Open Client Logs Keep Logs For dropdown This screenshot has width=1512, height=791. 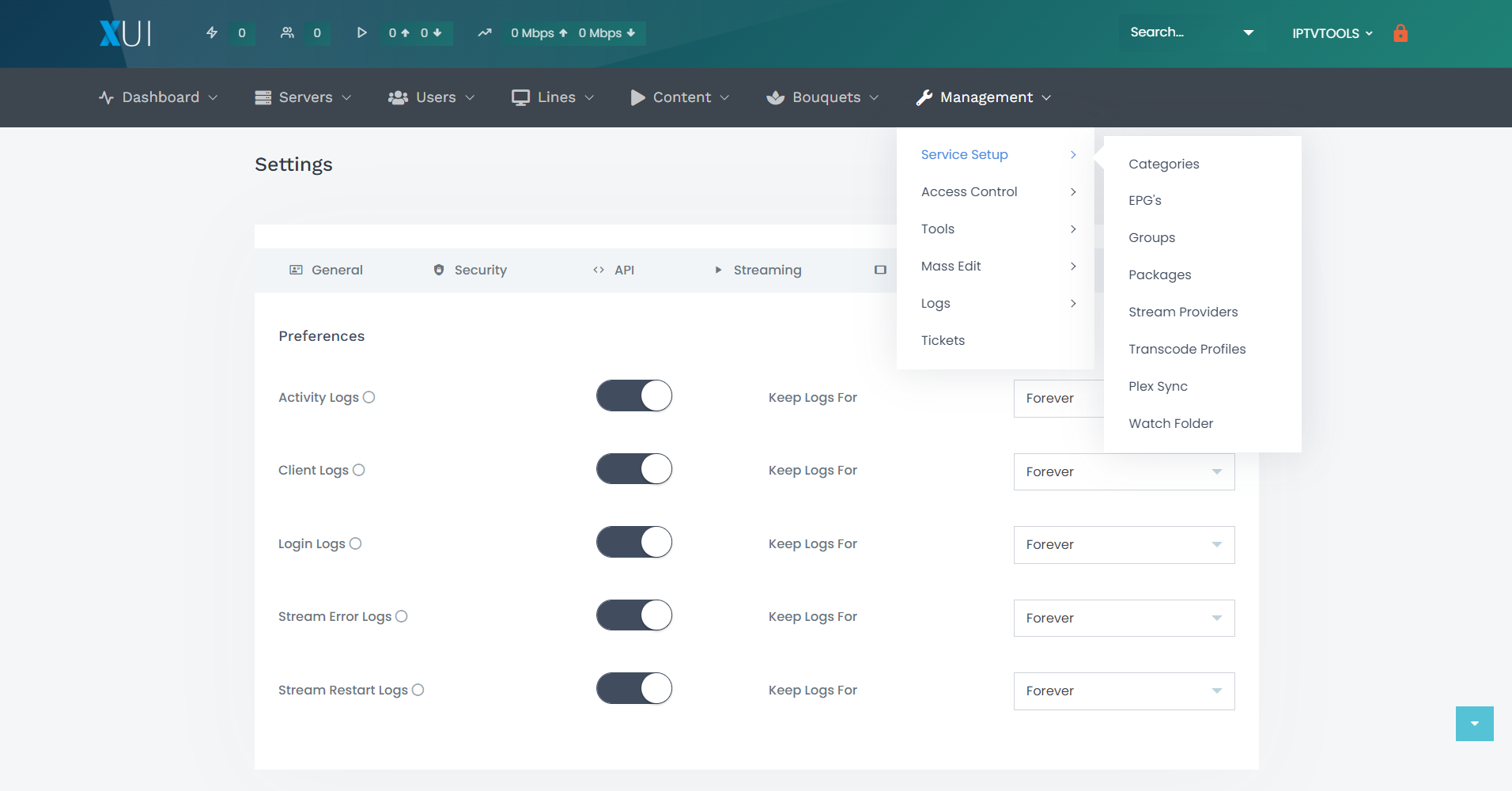click(1124, 471)
